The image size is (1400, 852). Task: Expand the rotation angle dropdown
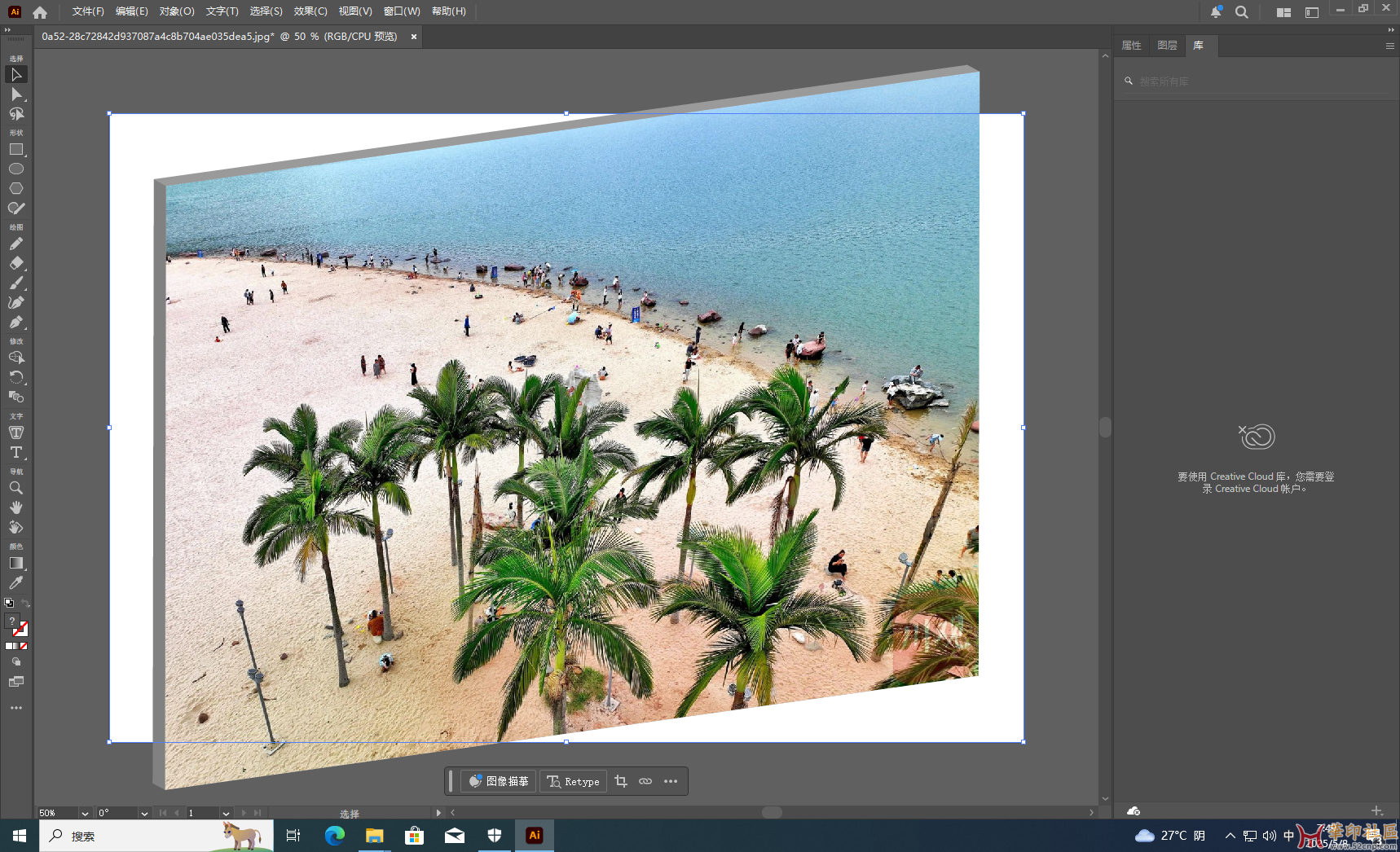pyautogui.click(x=144, y=813)
